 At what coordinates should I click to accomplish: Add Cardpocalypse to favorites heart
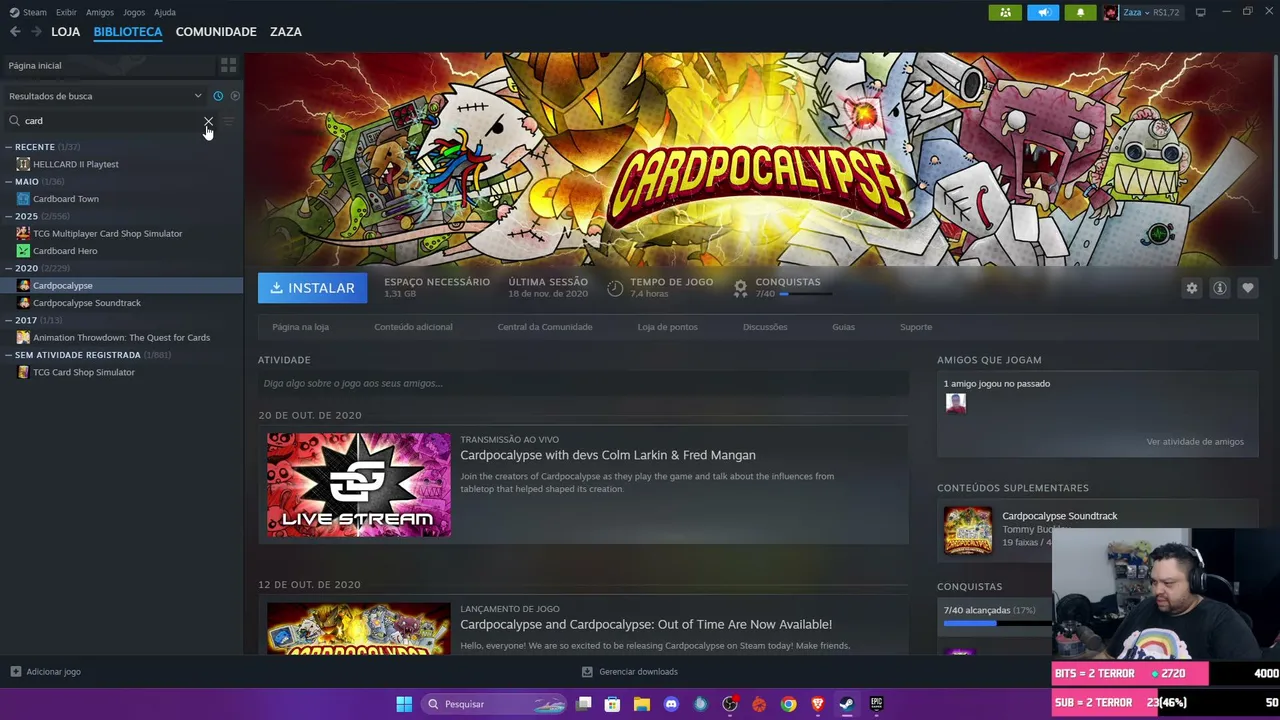tap(1247, 288)
